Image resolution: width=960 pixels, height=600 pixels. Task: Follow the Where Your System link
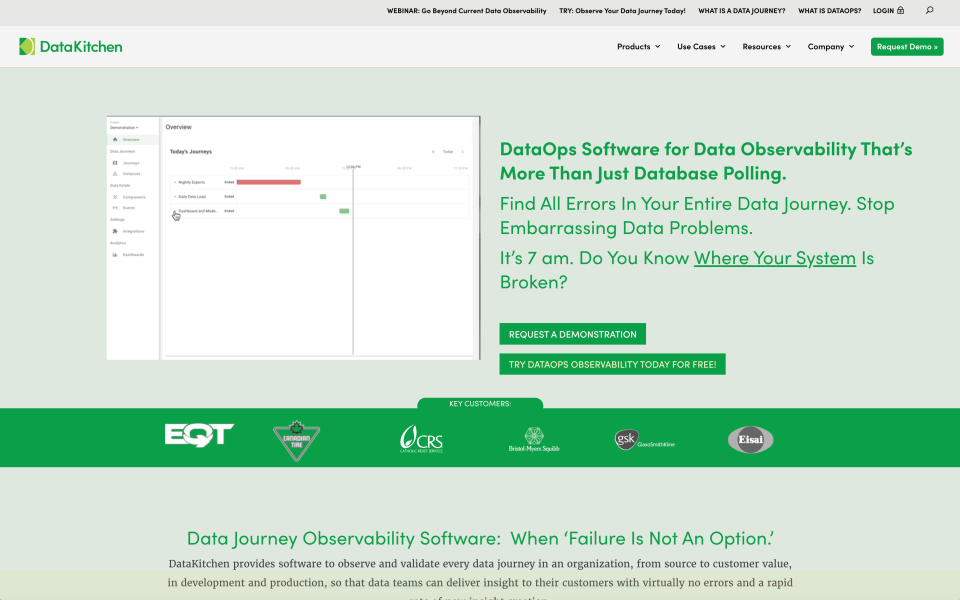coord(775,257)
